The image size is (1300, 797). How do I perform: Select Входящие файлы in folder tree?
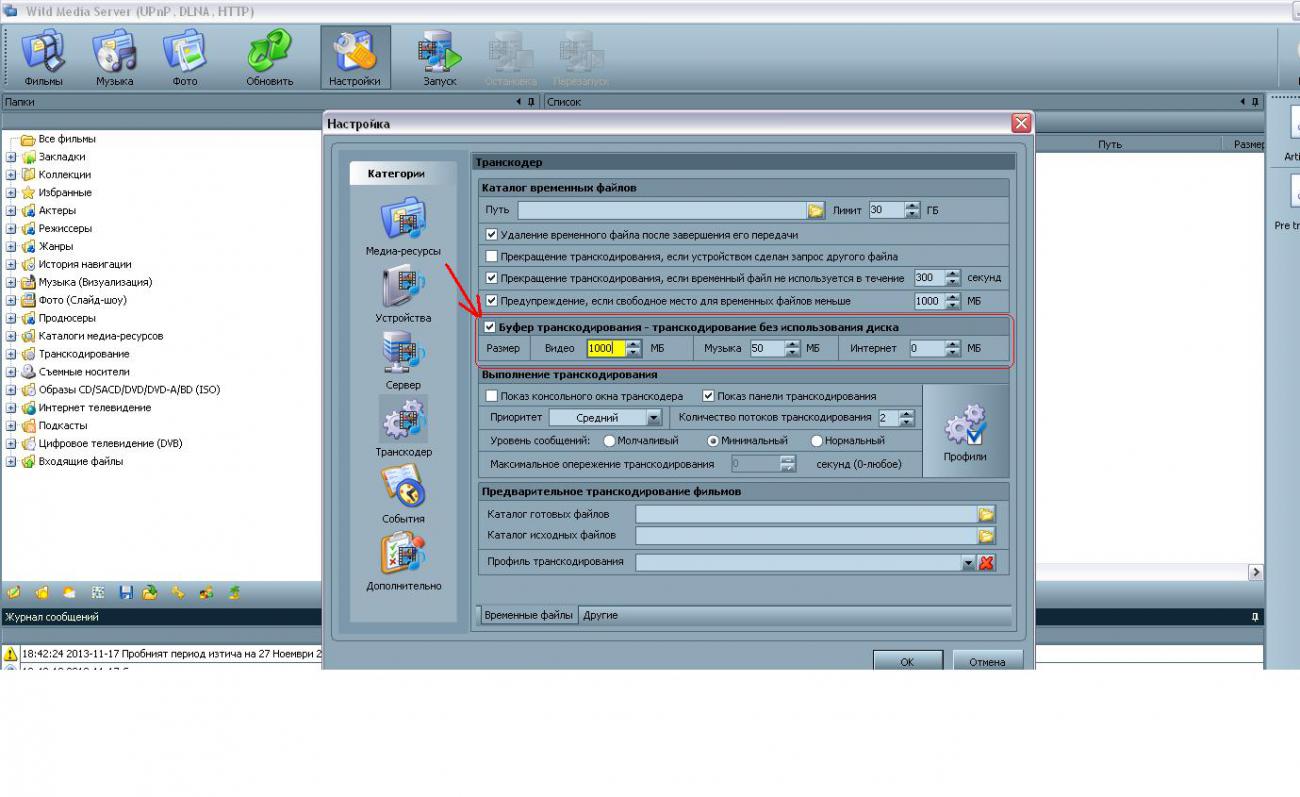tap(80, 462)
